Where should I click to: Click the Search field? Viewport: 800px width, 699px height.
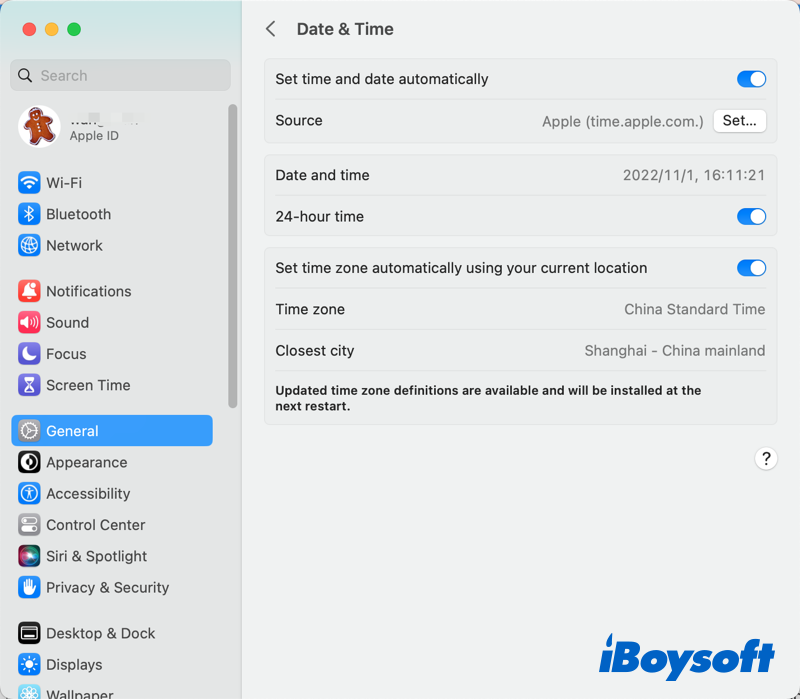coord(120,75)
